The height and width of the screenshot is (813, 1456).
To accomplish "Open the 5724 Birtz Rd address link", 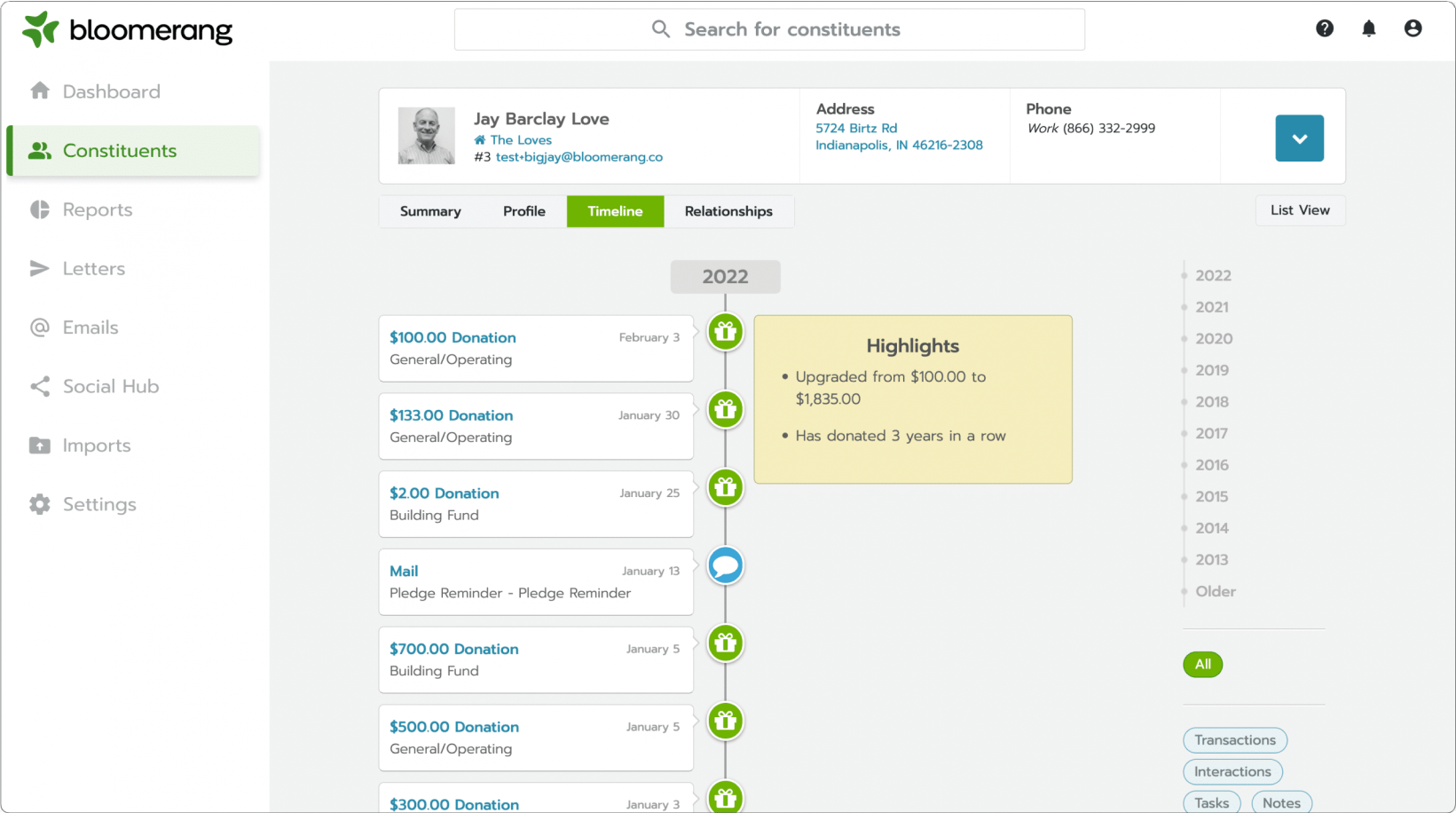I will [x=856, y=128].
